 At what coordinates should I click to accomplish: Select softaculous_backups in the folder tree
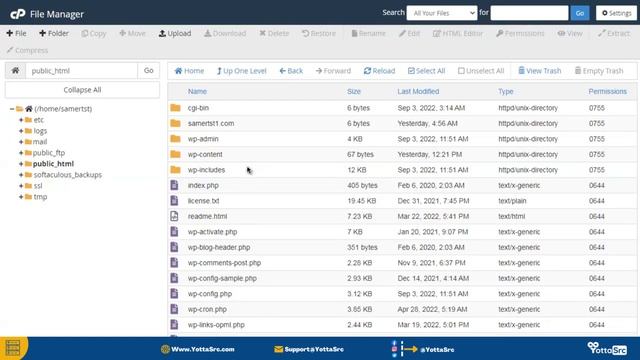pyautogui.click(x=67, y=175)
